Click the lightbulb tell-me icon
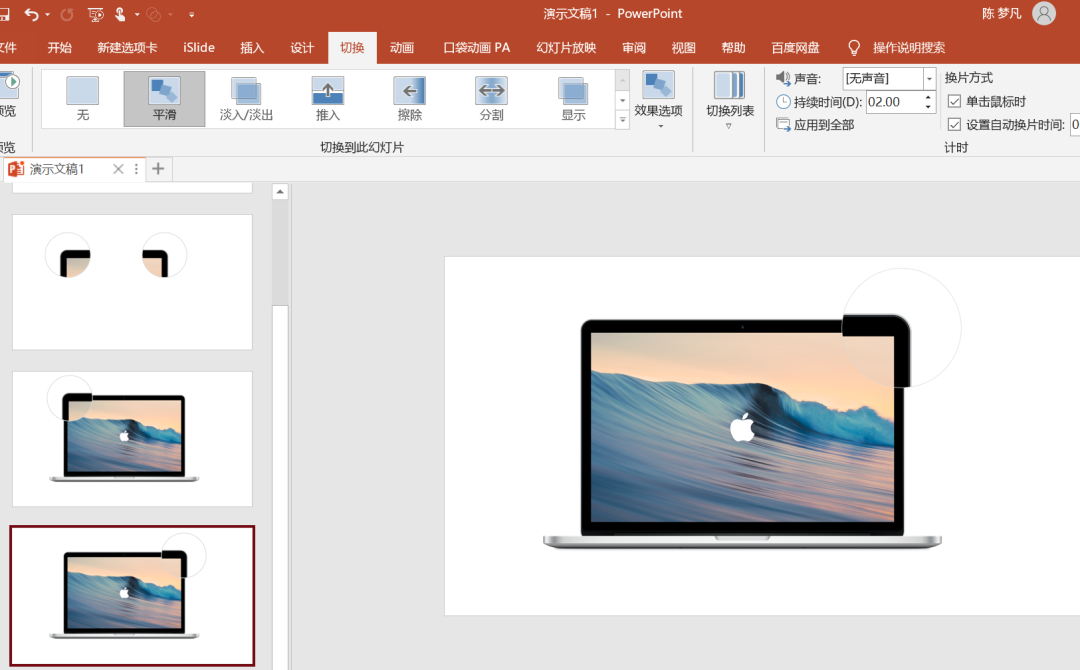 pyautogui.click(x=854, y=48)
